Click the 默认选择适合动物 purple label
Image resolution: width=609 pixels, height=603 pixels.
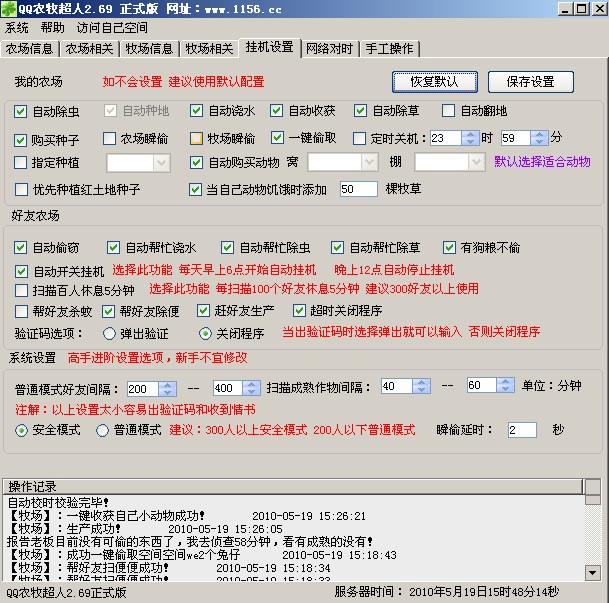[542, 162]
